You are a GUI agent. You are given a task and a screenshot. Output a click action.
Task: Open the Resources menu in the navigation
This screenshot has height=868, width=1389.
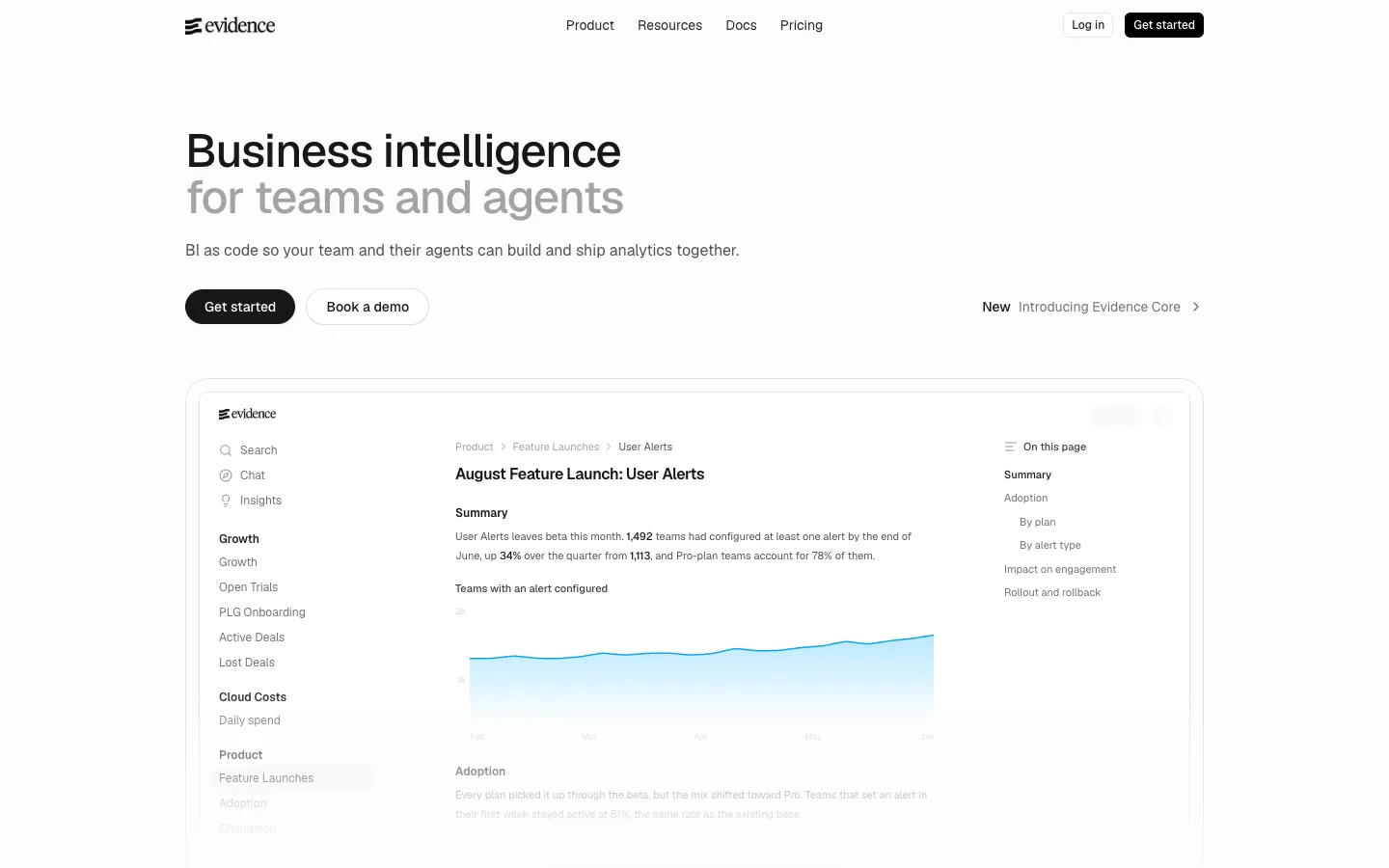pos(669,25)
